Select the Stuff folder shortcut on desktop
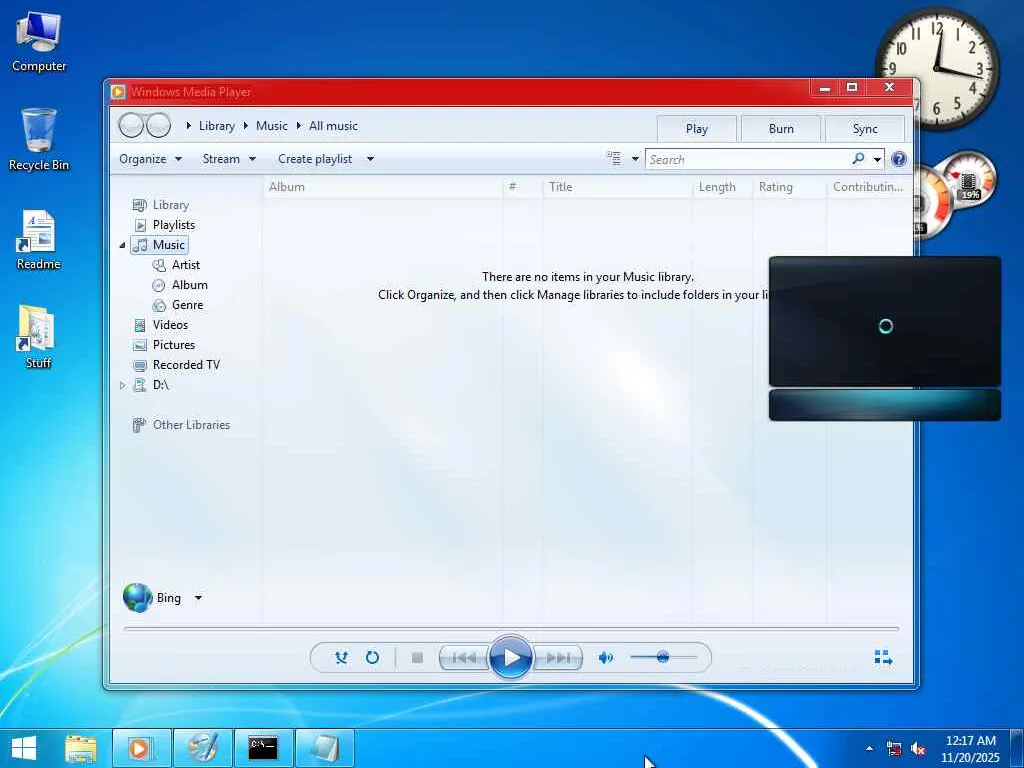 (x=38, y=337)
